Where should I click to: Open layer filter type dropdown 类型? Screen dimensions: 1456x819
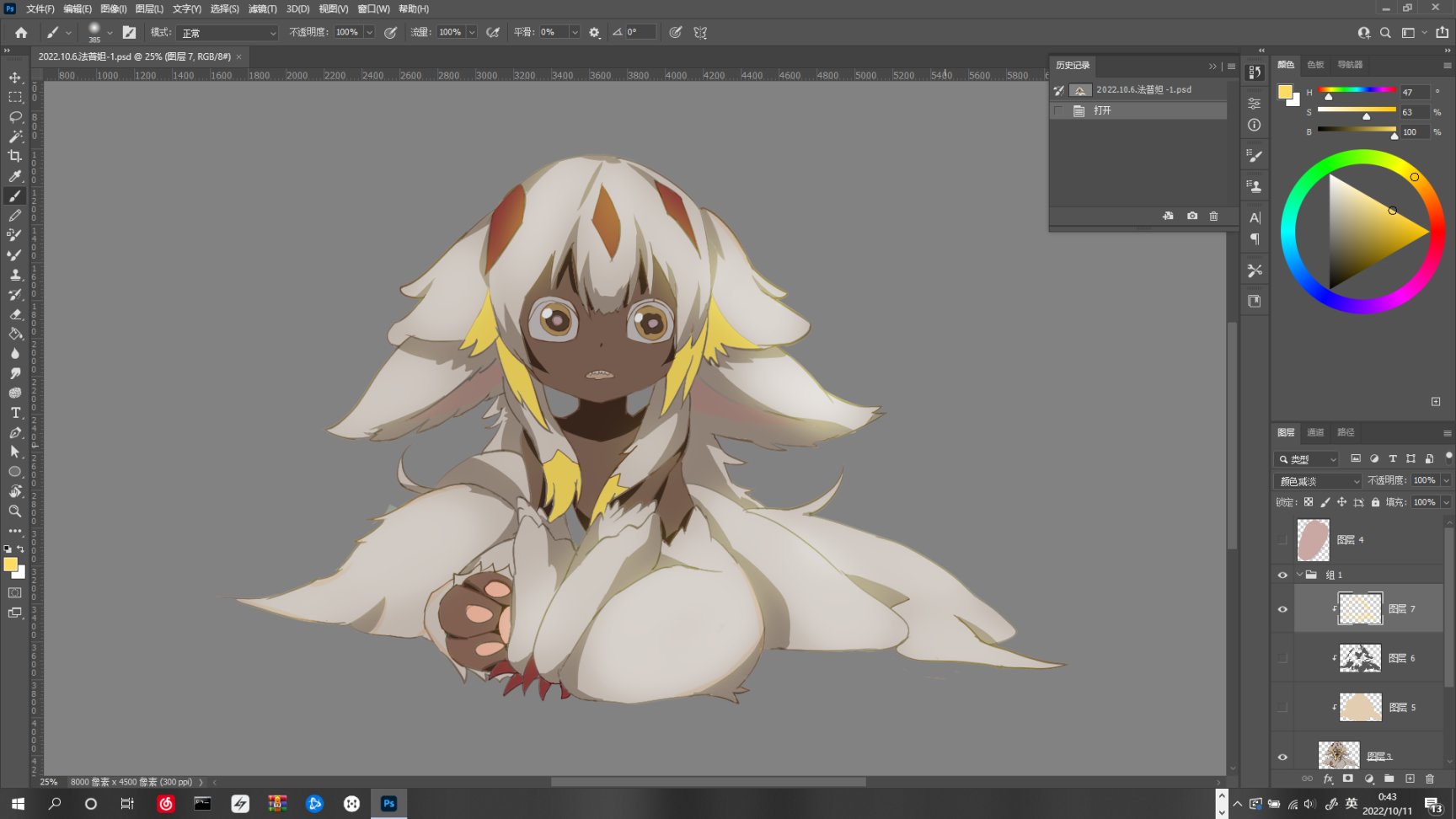[x=1307, y=459]
